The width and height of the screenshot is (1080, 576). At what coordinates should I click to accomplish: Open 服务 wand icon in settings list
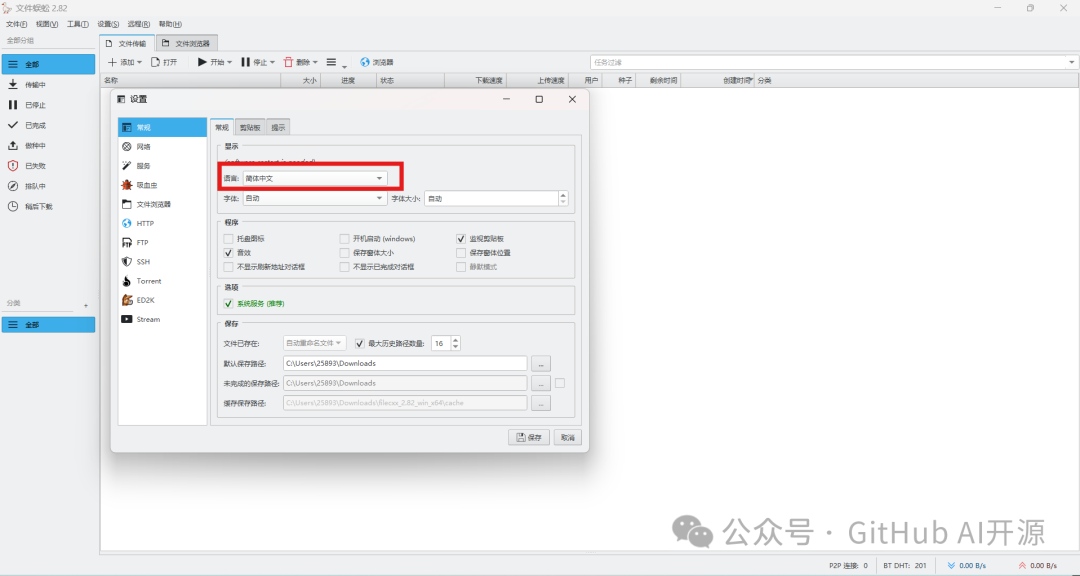(127, 165)
